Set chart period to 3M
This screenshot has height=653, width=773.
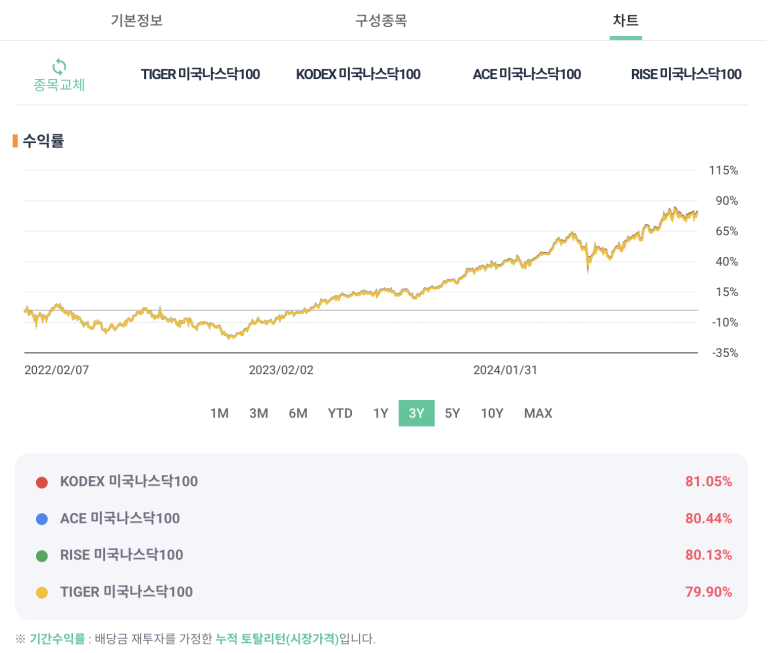(x=259, y=413)
